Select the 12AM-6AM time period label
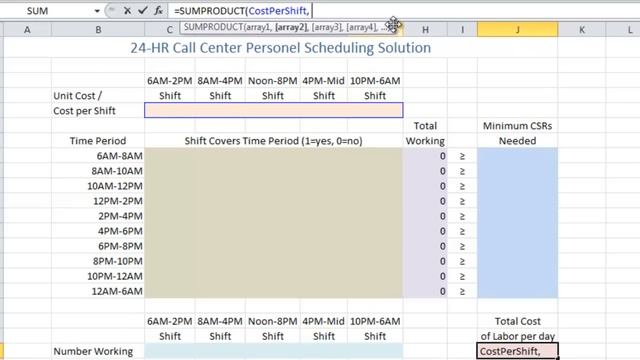 pos(117,291)
